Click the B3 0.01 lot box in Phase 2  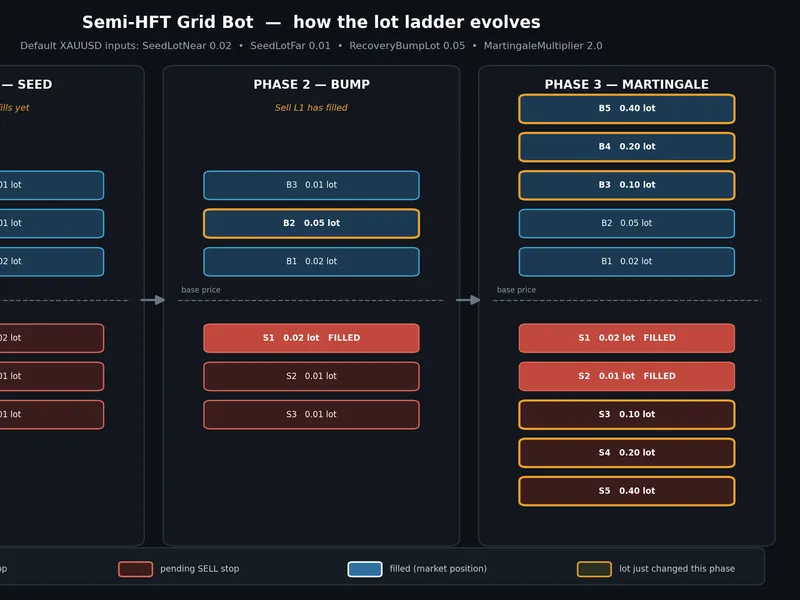[x=311, y=185]
